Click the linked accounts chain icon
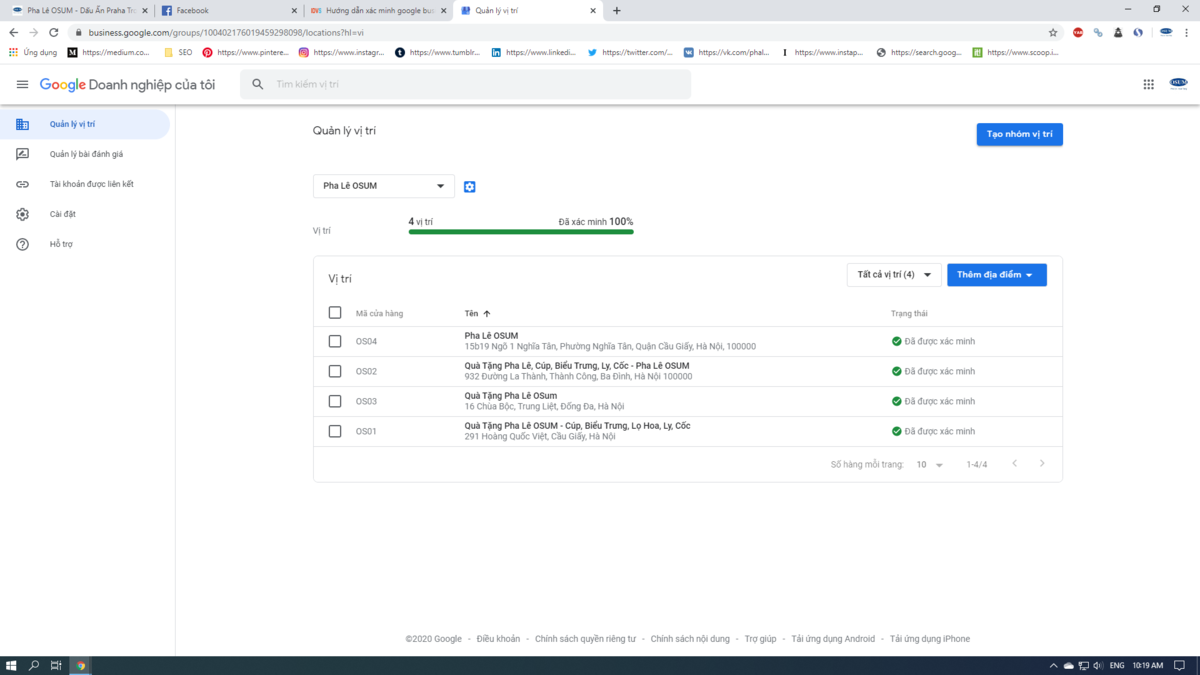The width and height of the screenshot is (1200, 675). pyautogui.click(x=22, y=185)
